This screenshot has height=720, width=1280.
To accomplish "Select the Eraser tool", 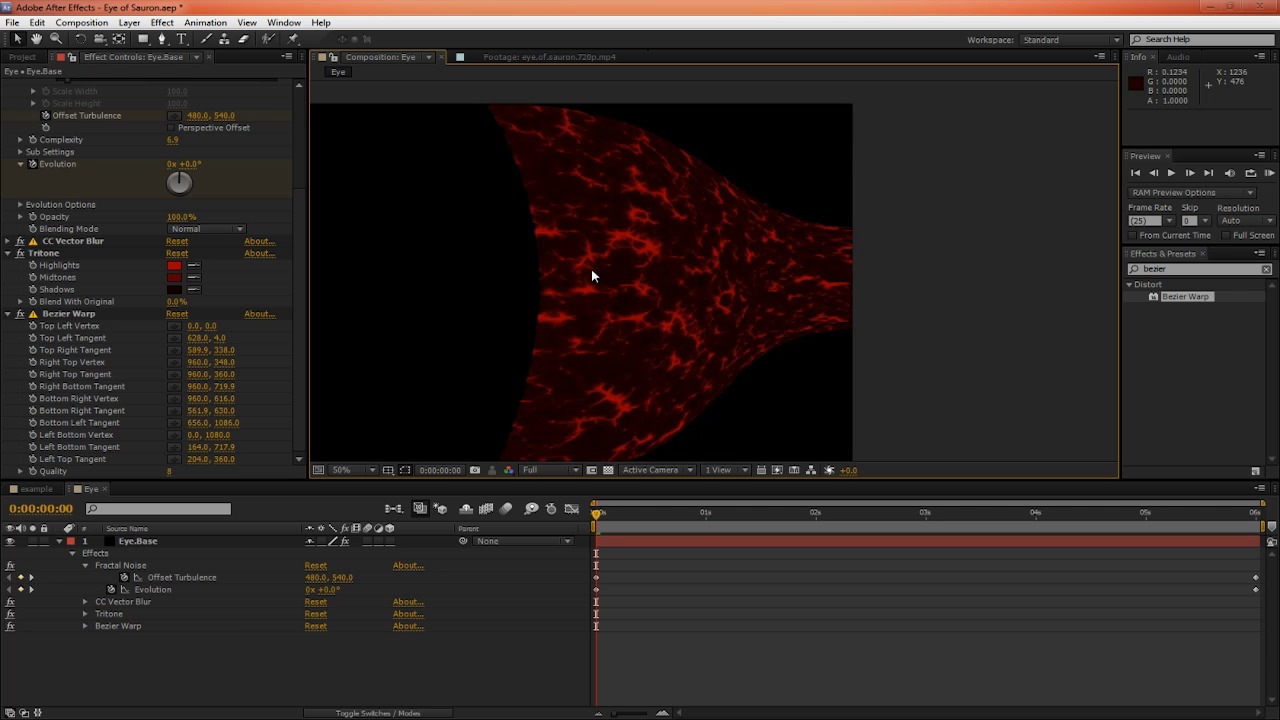I will pyautogui.click(x=243, y=39).
